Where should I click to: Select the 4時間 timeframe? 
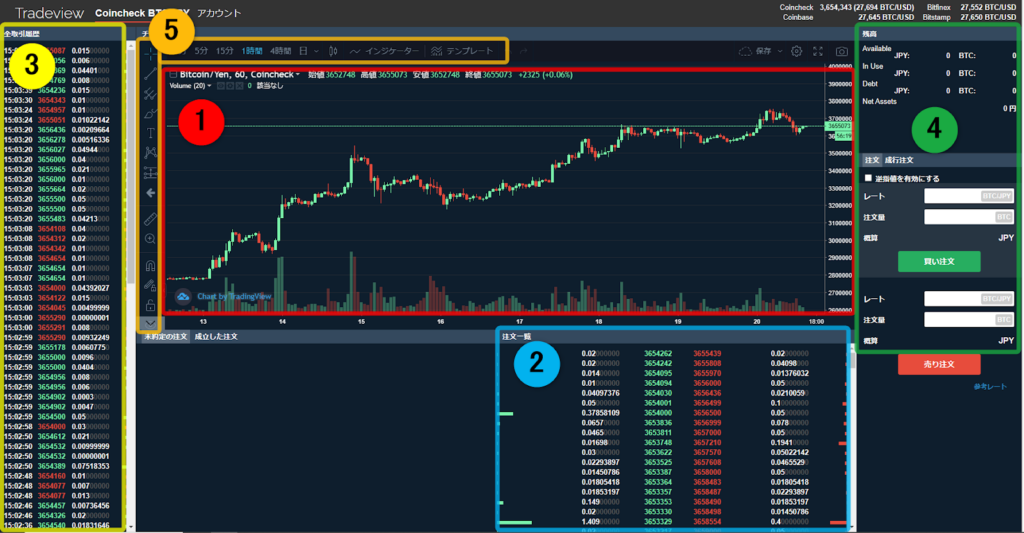coord(281,51)
